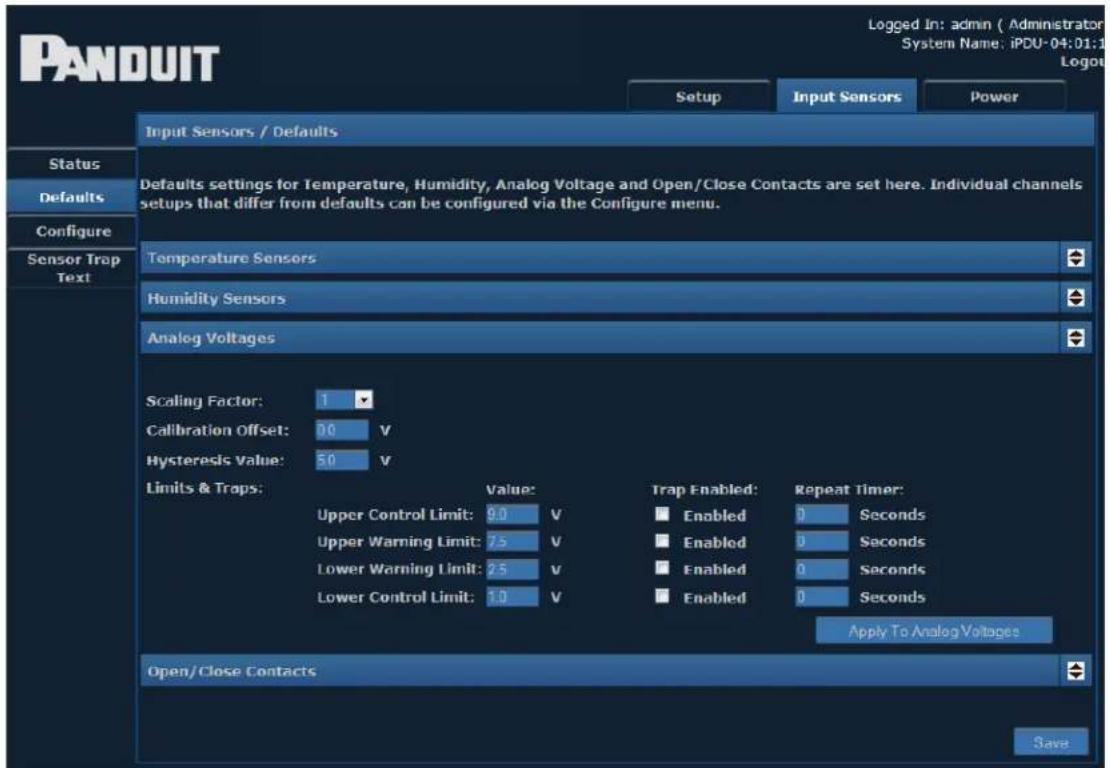This screenshot has height=768, width=1110.
Task: Select the Input Sensors tab
Action: click(847, 96)
